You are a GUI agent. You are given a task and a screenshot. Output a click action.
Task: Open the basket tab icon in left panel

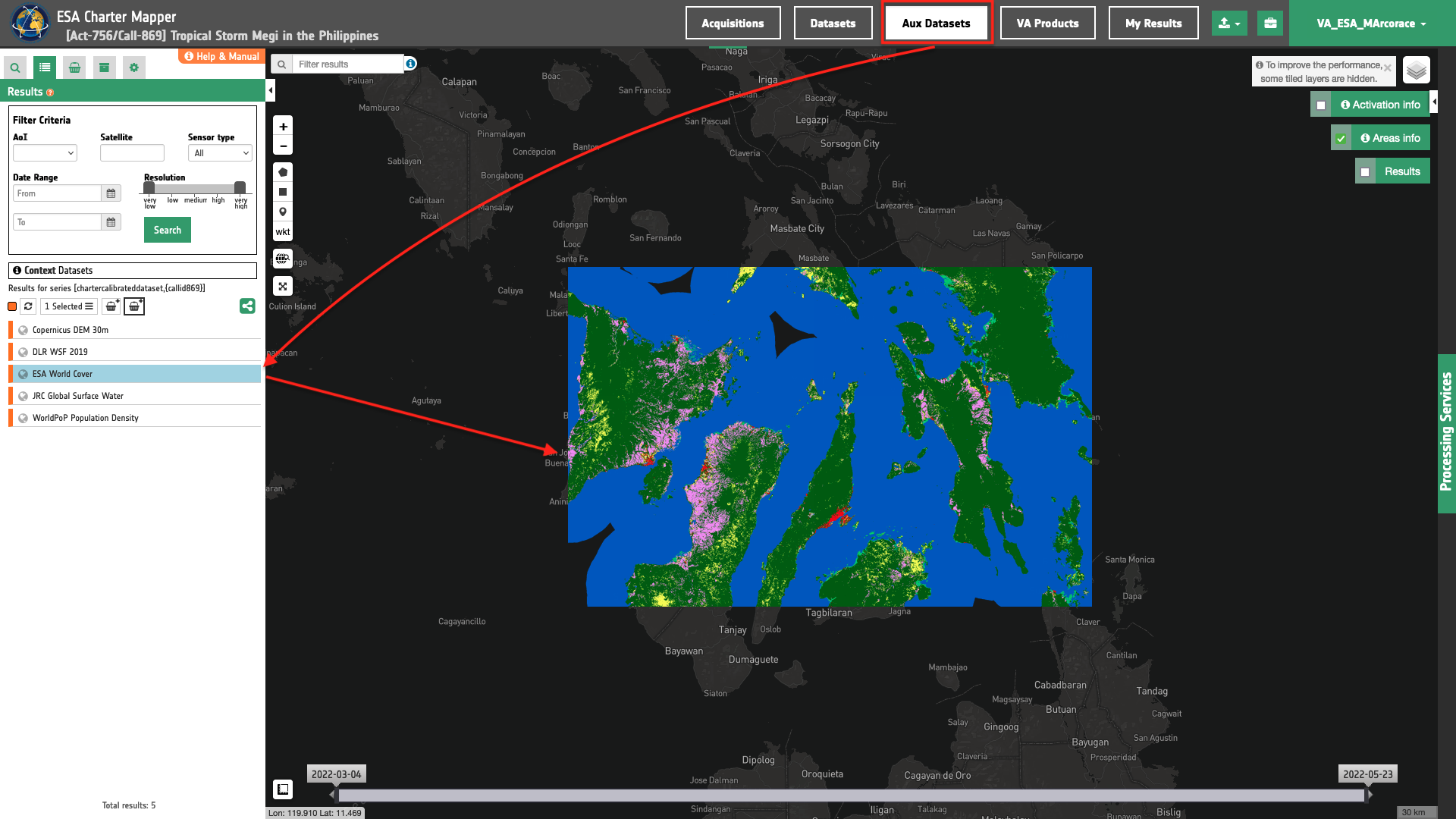[74, 67]
